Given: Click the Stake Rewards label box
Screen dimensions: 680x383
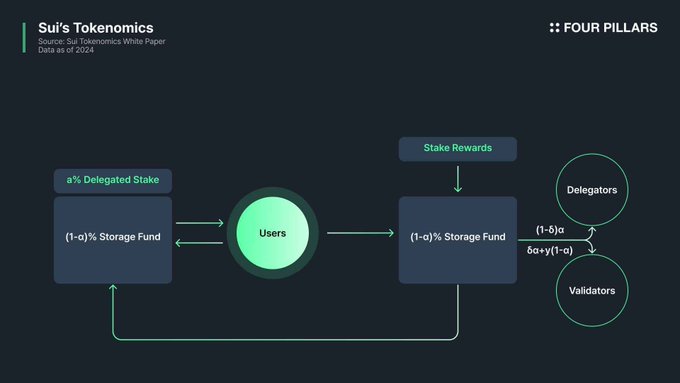Looking at the screenshot, I should (x=458, y=149).
